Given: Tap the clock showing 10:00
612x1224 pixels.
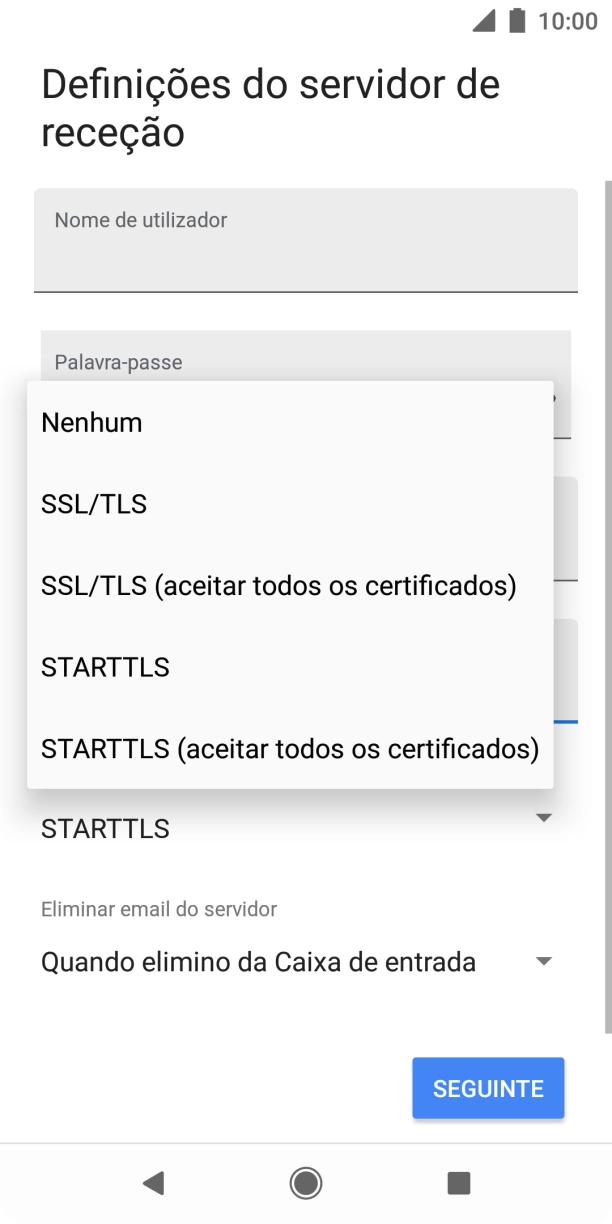Looking at the screenshot, I should (x=564, y=24).
